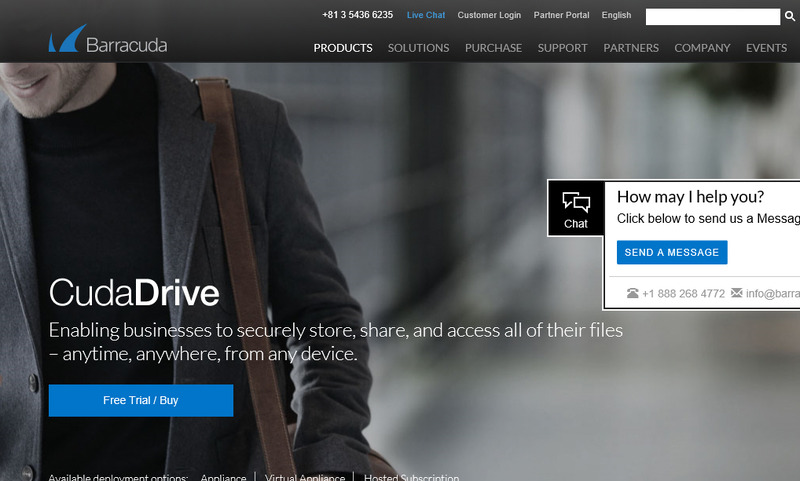The height and width of the screenshot is (481, 800).
Task: Click the Live Chat link
Action: pos(426,15)
